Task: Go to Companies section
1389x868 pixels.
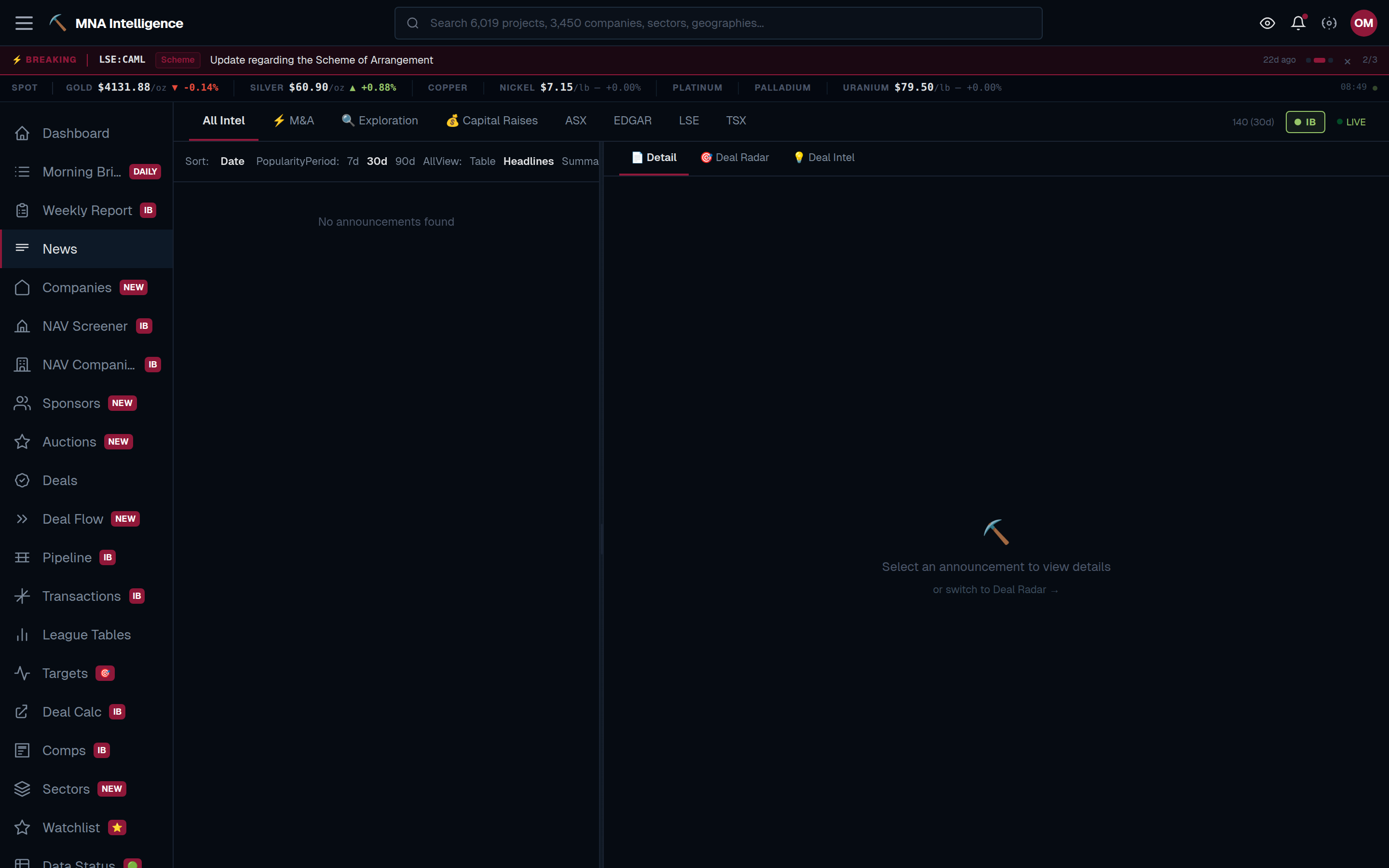Action: point(87,287)
